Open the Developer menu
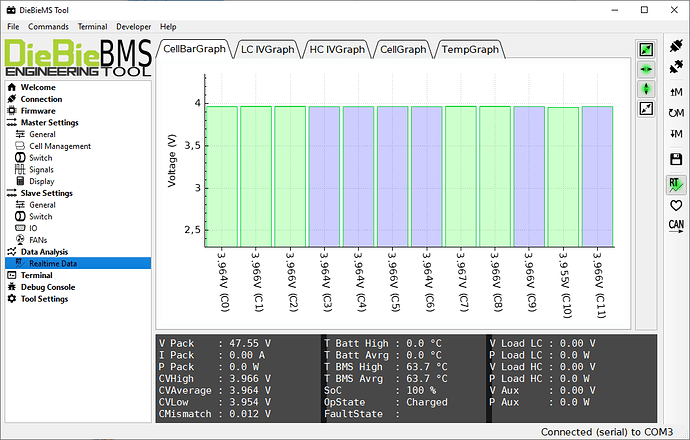The width and height of the screenshot is (690, 440). pyautogui.click(x=133, y=27)
